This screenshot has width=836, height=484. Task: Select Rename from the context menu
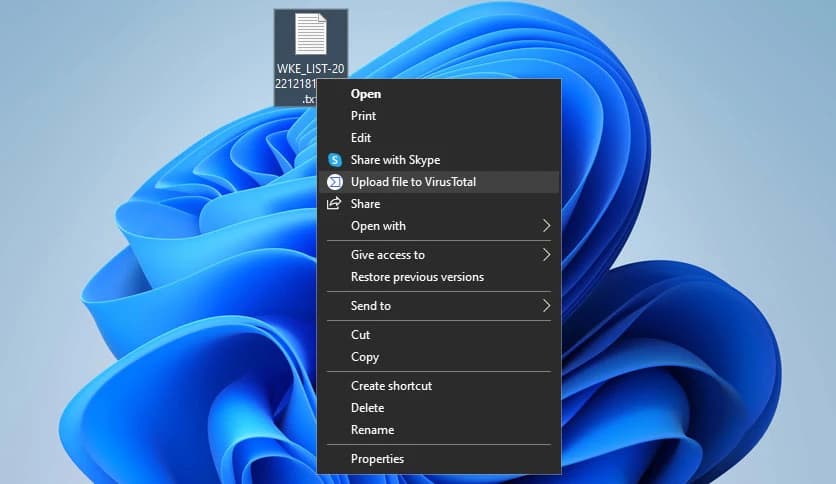coord(372,430)
